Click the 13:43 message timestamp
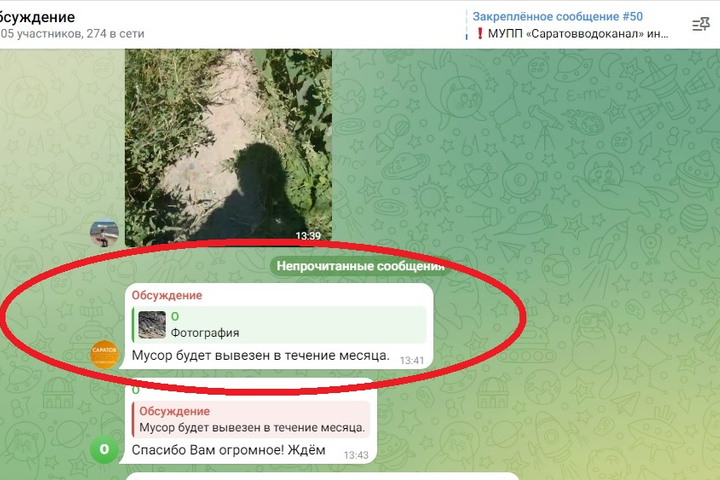Image resolution: width=720 pixels, height=480 pixels. 356,455
